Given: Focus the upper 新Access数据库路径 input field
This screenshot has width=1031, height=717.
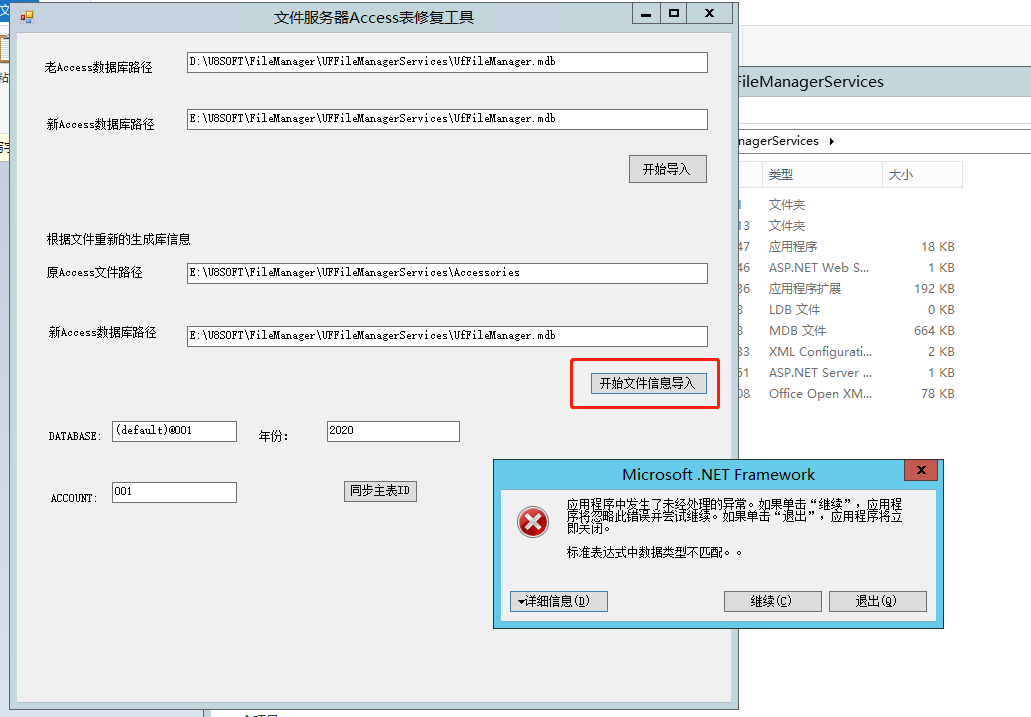Looking at the screenshot, I should 447,120.
